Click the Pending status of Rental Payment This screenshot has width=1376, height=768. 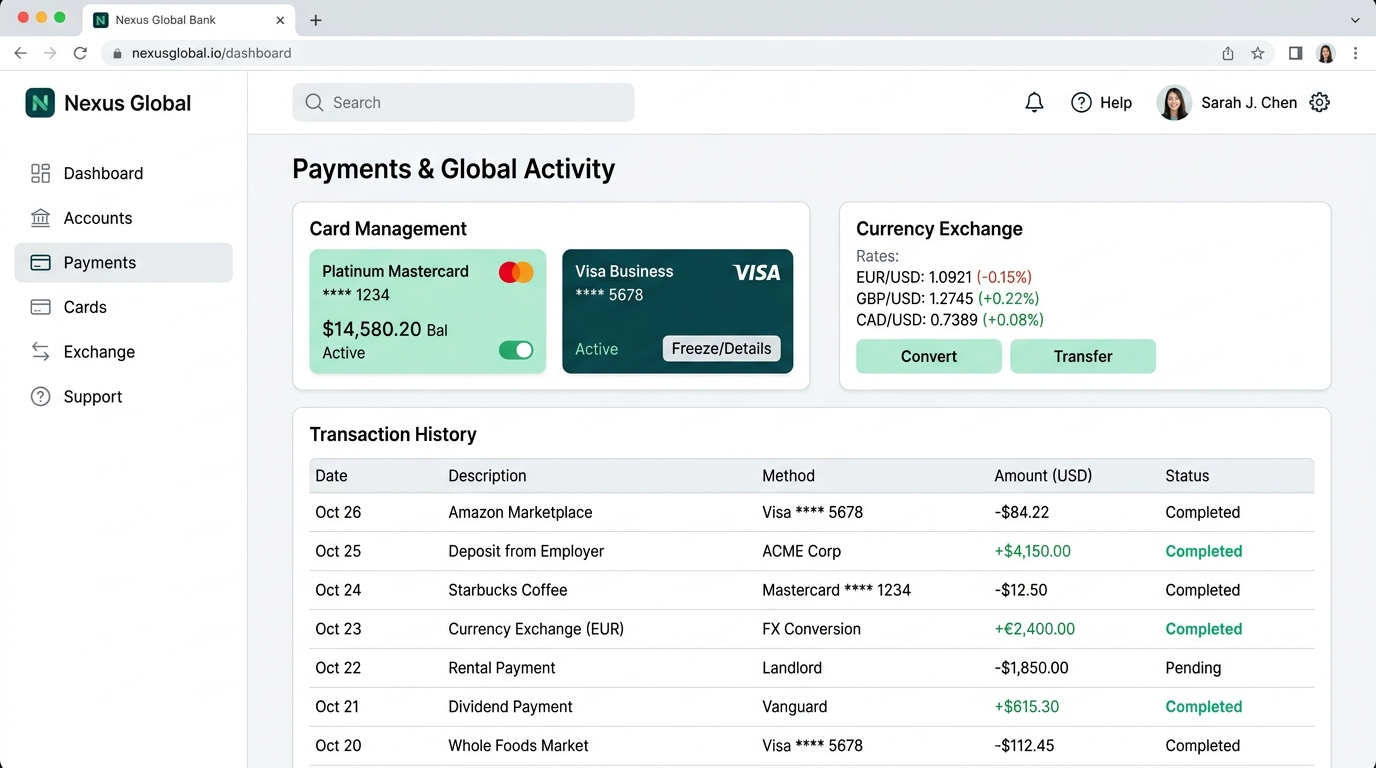pyautogui.click(x=1193, y=668)
